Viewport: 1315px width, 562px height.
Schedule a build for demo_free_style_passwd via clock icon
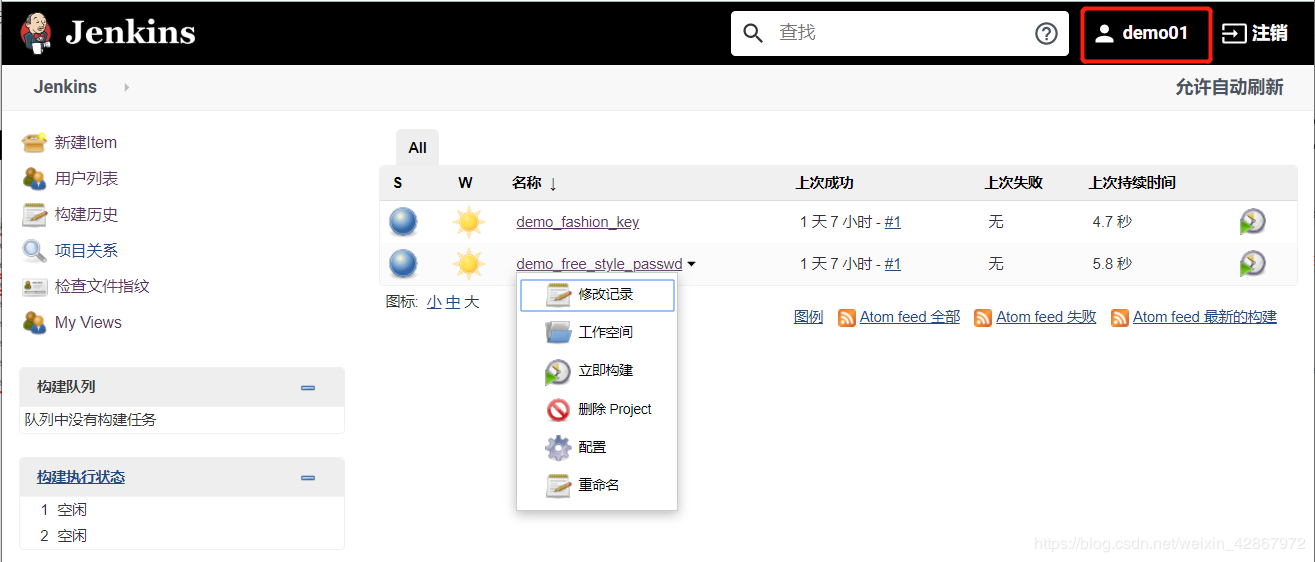click(x=1252, y=264)
